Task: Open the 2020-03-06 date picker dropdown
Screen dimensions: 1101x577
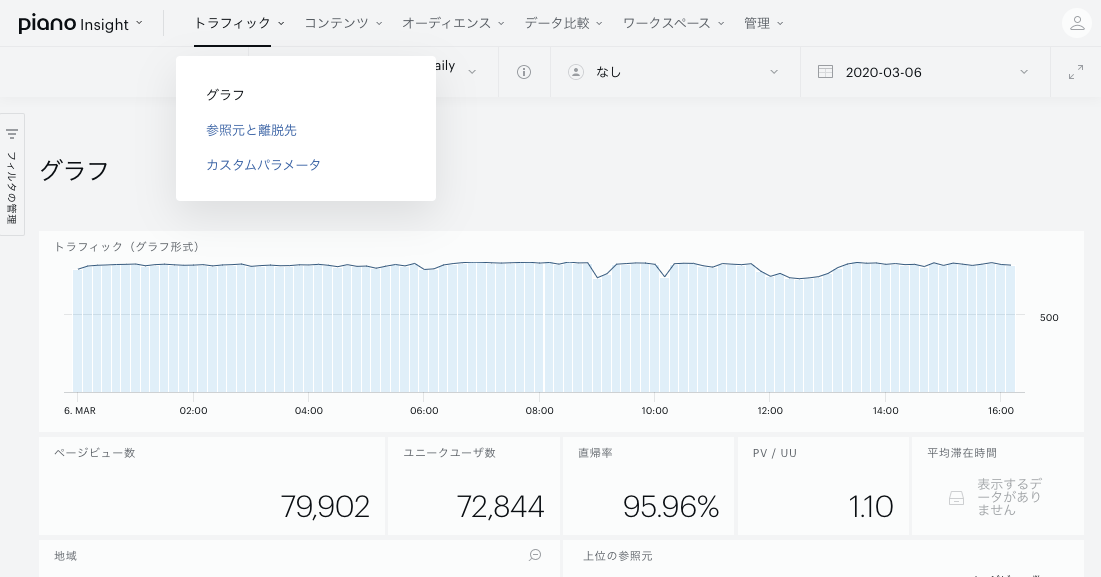Action: click(x=925, y=72)
